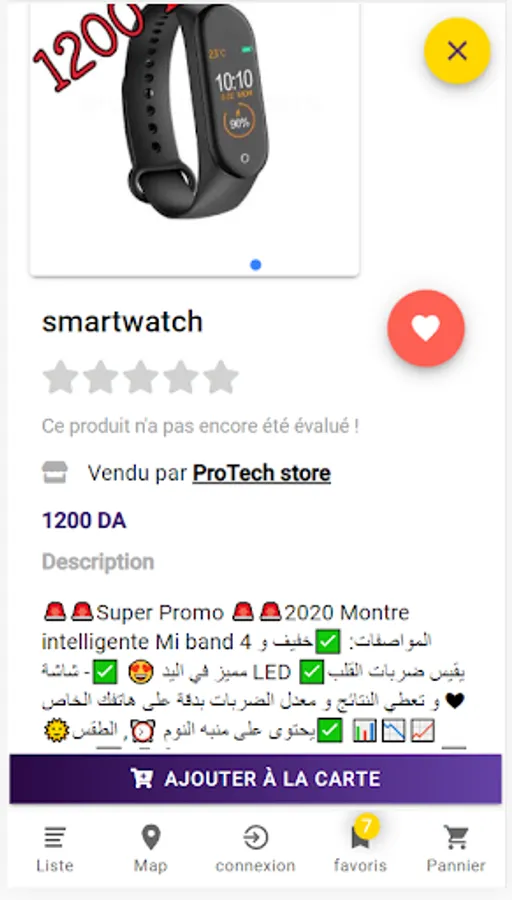Rate product with the third star

pyautogui.click(x=141, y=377)
